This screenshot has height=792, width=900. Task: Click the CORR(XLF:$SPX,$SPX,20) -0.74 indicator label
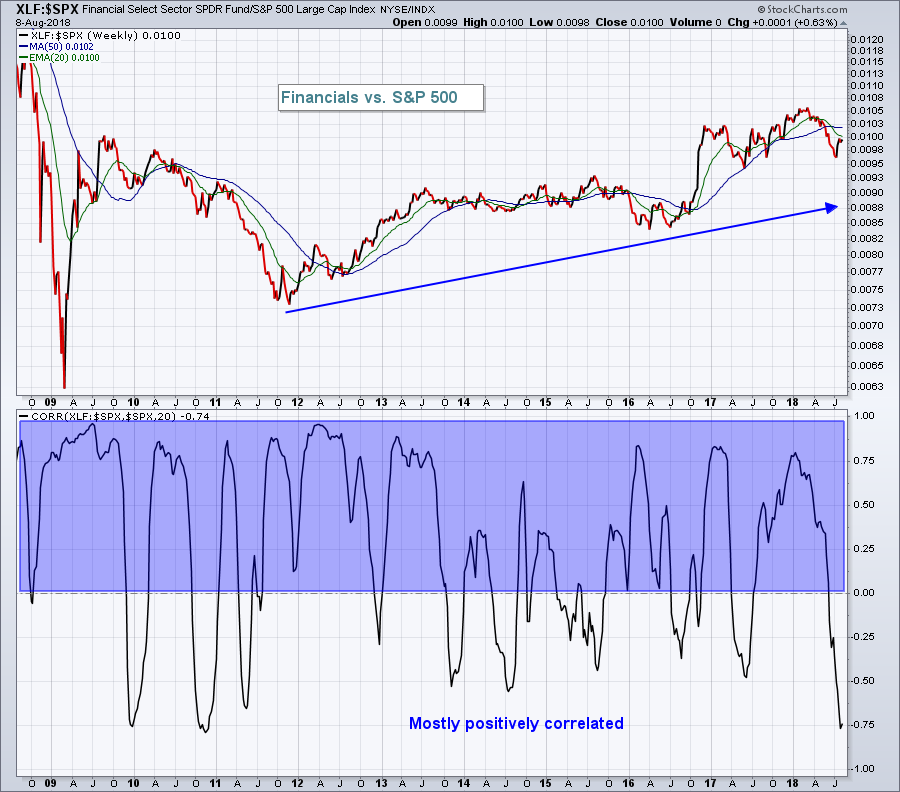click(114, 416)
